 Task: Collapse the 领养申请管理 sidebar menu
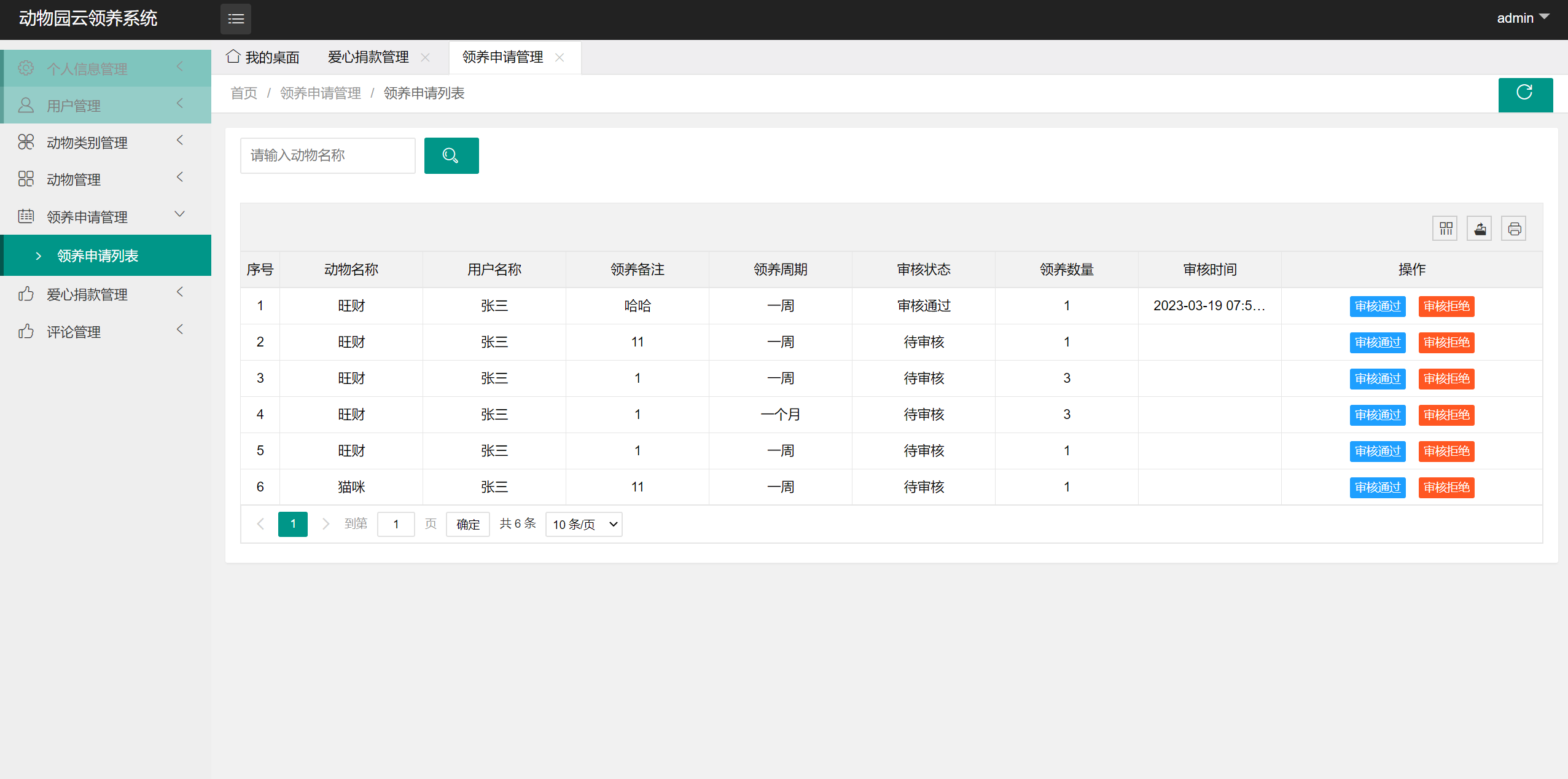(179, 214)
